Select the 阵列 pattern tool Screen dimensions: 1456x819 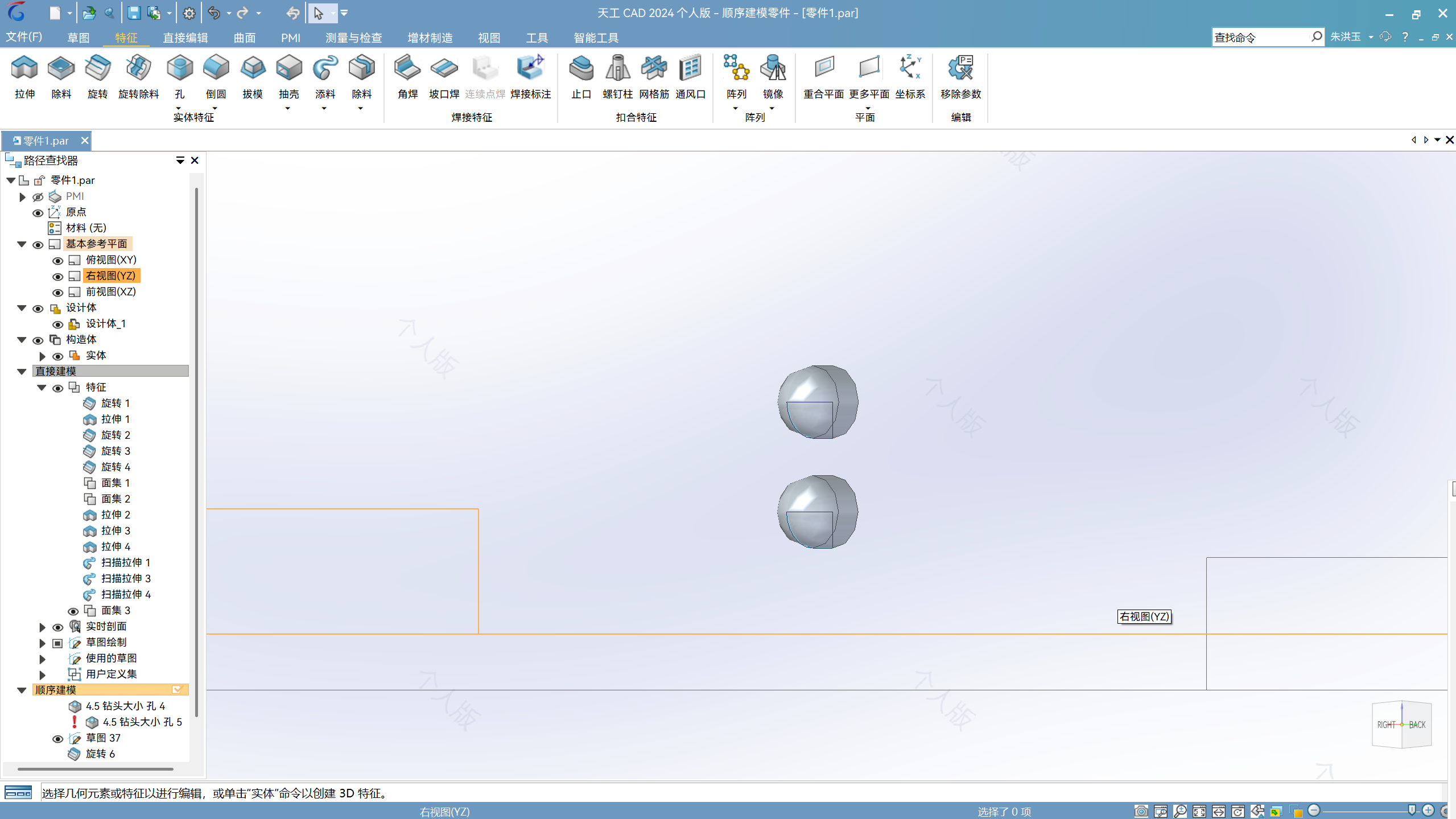tap(736, 77)
